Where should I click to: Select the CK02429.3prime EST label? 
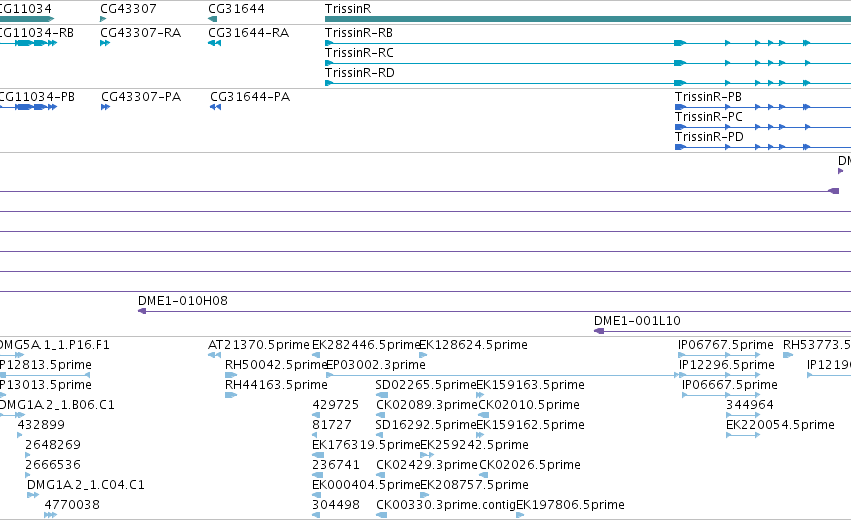pyautogui.click(x=427, y=465)
